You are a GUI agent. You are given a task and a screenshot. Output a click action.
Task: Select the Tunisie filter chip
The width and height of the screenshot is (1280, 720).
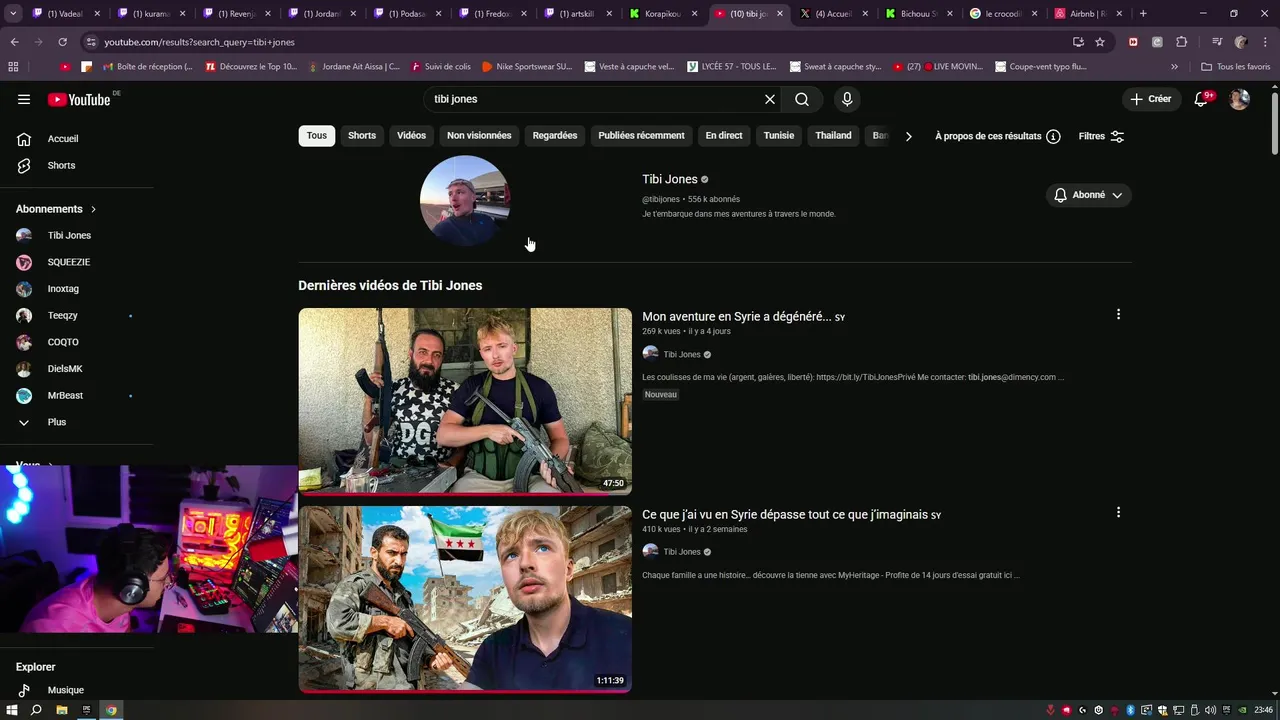(x=779, y=136)
